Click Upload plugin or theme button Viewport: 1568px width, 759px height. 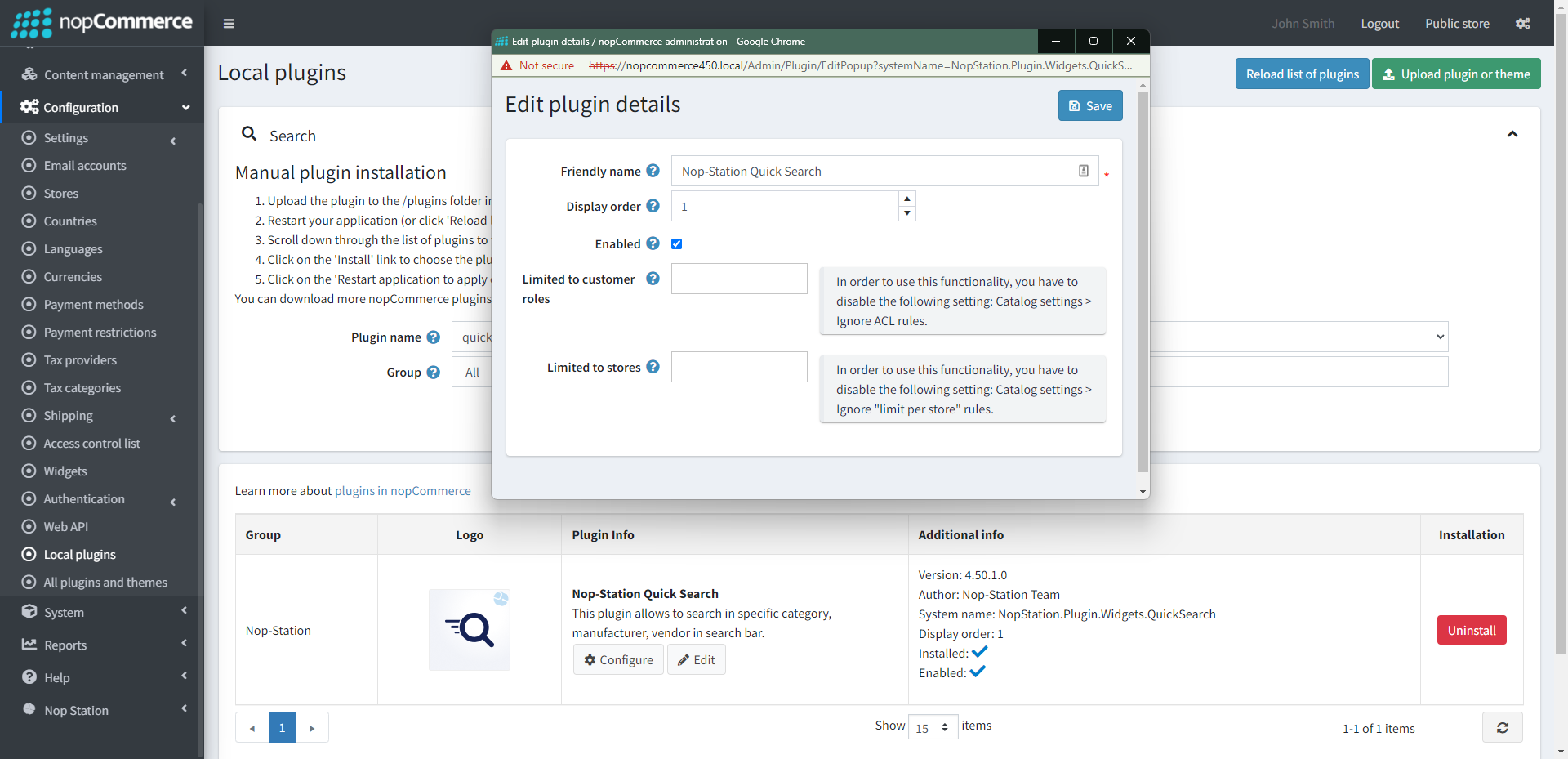(x=1456, y=74)
